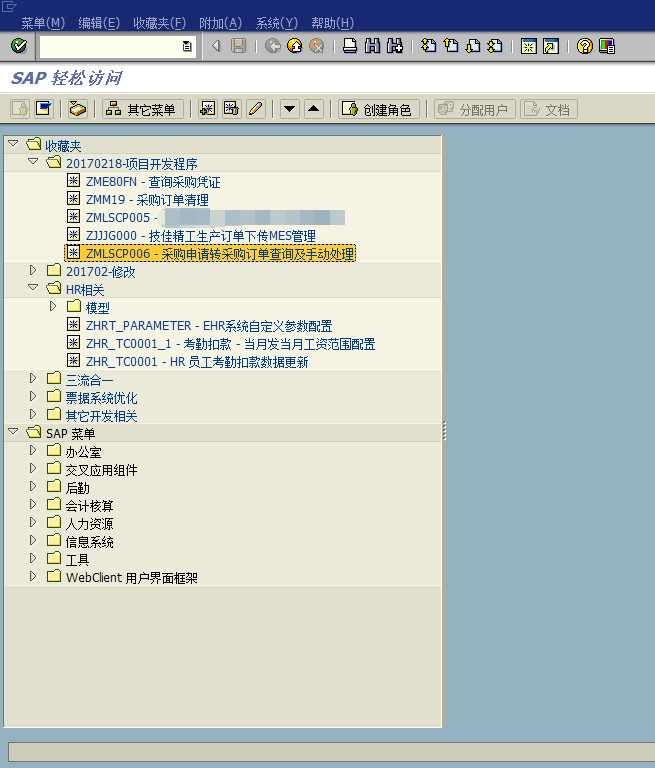655x768 pixels.
Task: Expand the 人力资源 folder
Action: (x=33, y=522)
